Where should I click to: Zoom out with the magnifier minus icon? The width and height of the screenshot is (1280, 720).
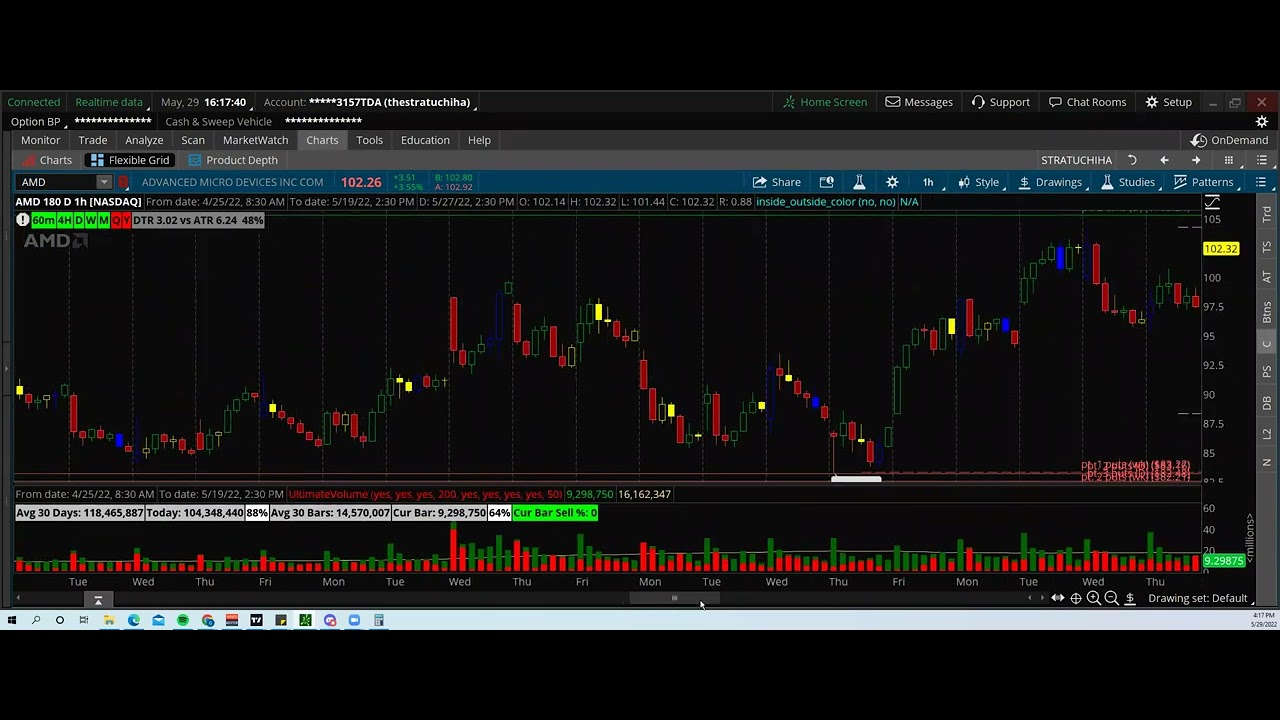point(1112,598)
